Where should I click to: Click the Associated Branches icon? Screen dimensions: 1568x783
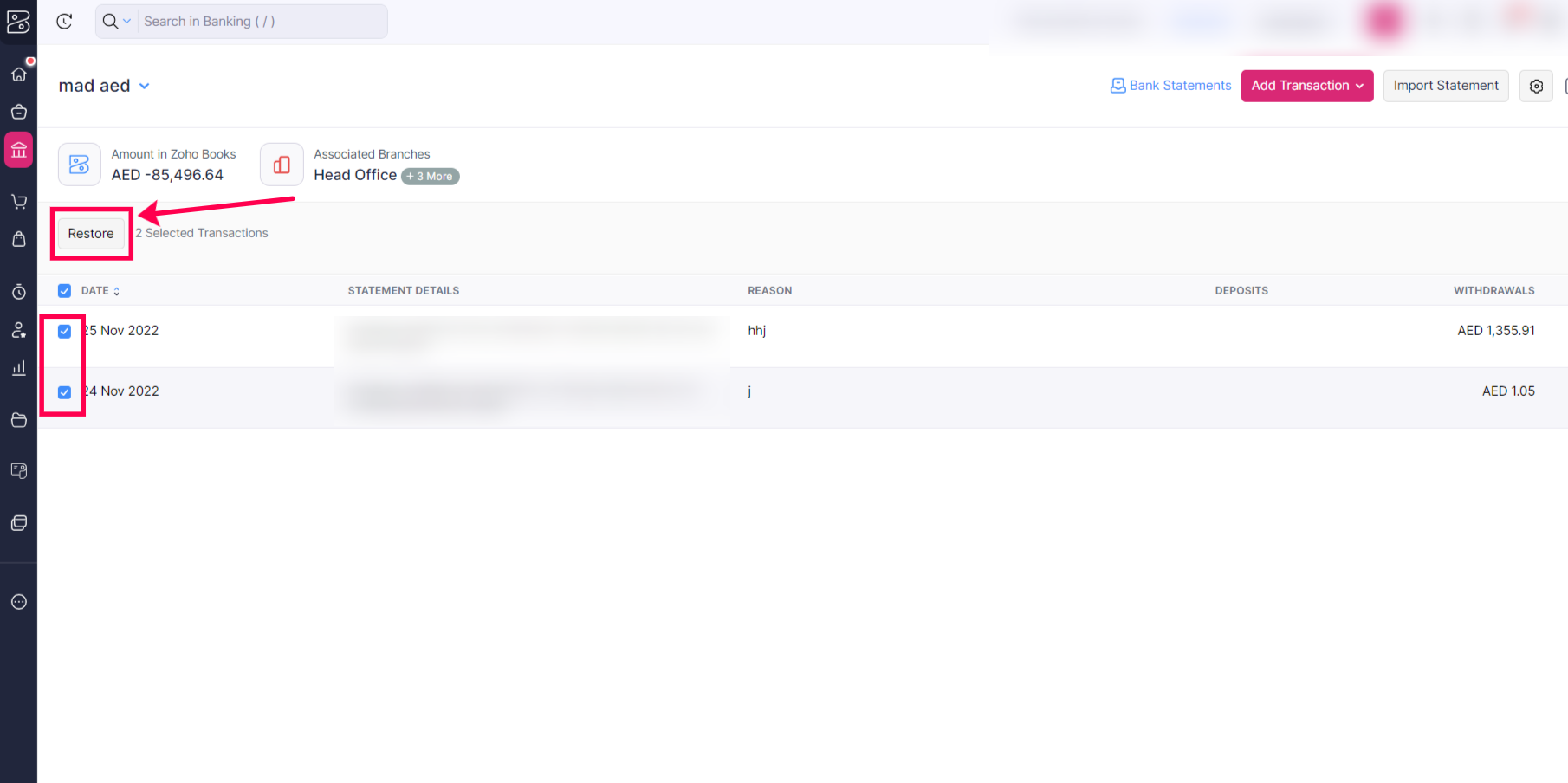[282, 165]
